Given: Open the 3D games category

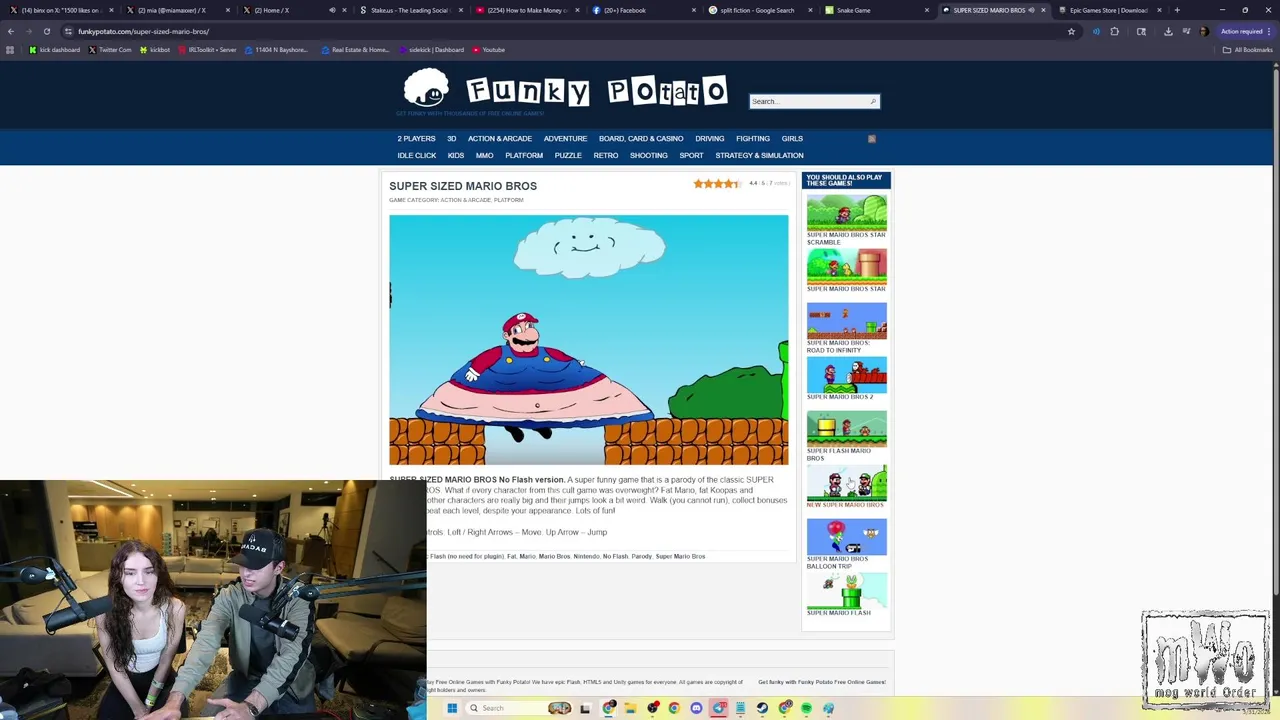Looking at the screenshot, I should coord(451,138).
